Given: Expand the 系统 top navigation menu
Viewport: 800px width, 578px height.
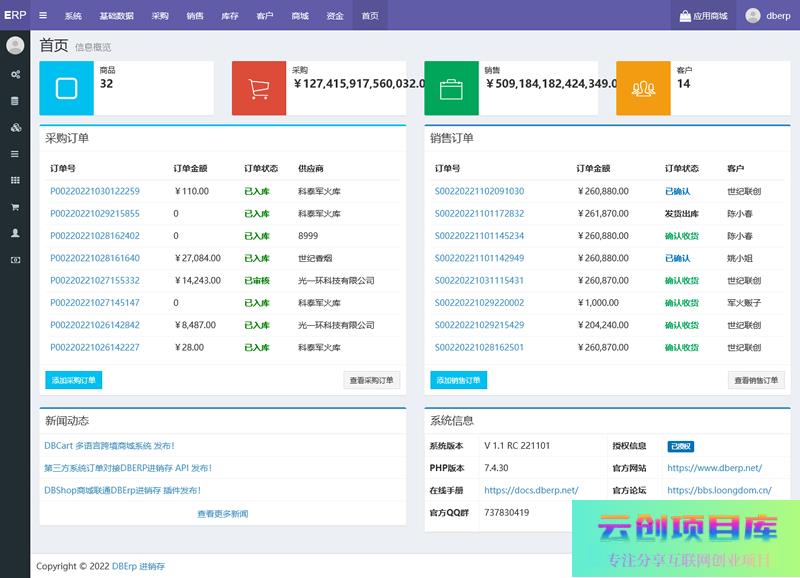Looking at the screenshot, I should 73,16.
